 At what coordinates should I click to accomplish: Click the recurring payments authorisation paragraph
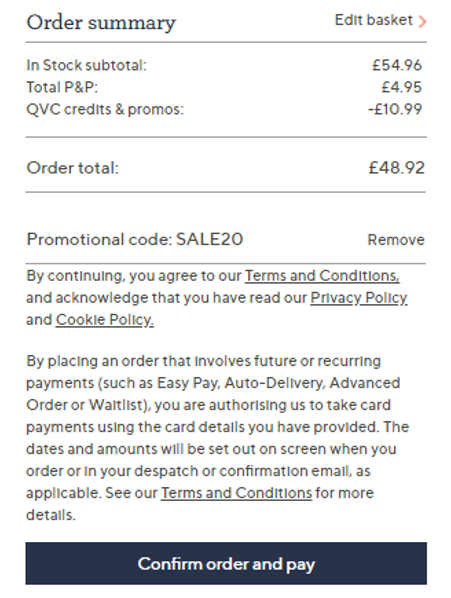217,438
